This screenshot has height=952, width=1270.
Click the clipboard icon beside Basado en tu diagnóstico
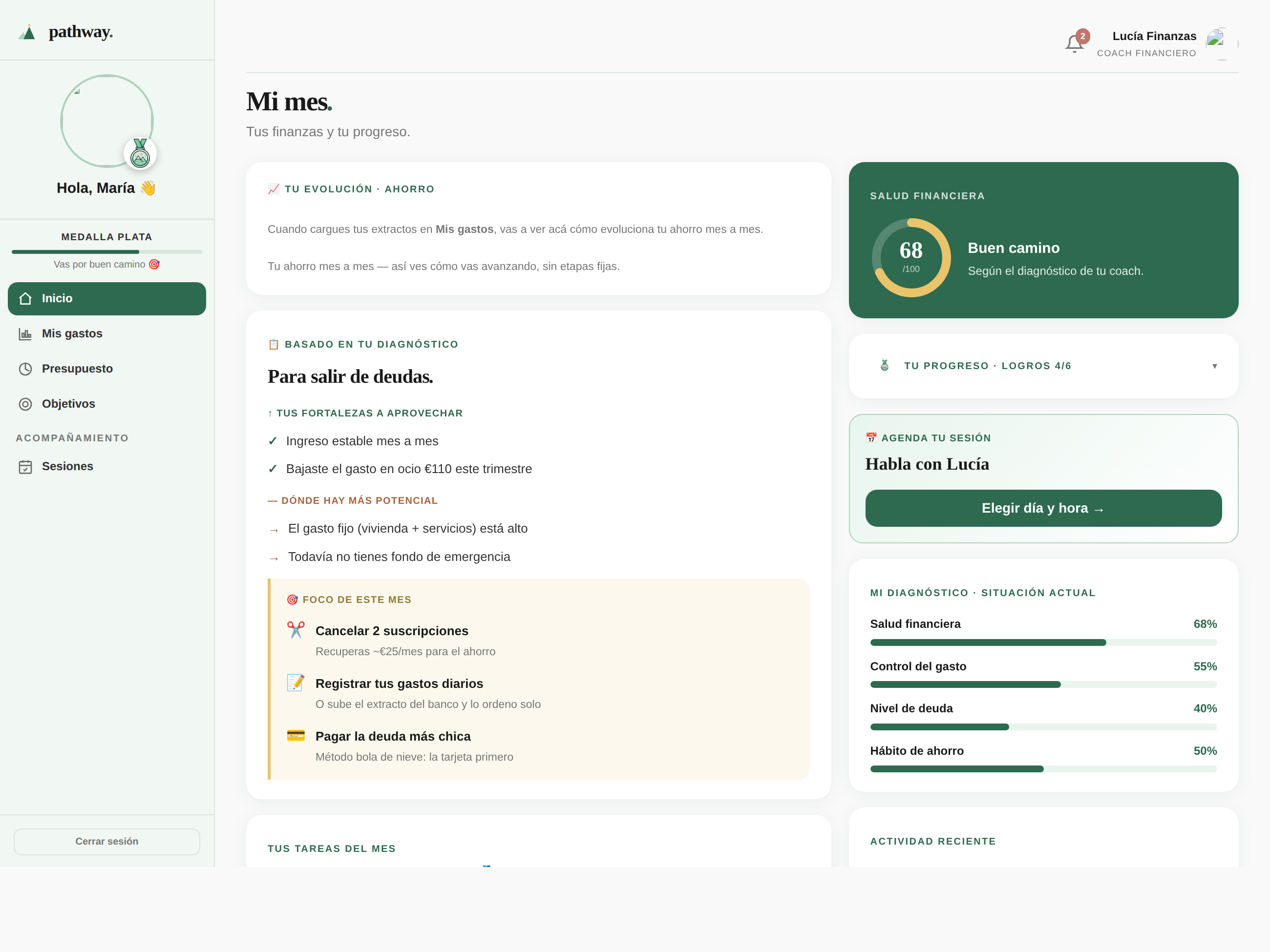pyautogui.click(x=273, y=344)
